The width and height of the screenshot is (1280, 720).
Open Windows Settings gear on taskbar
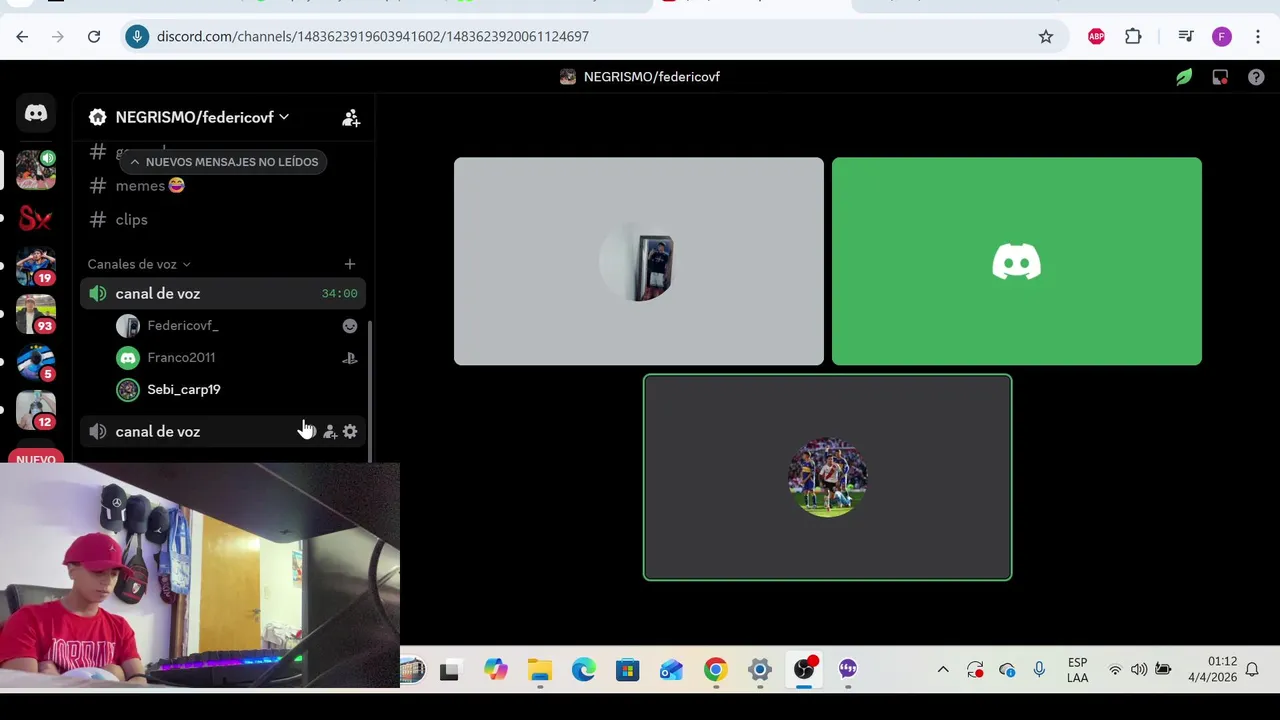pyautogui.click(x=760, y=670)
